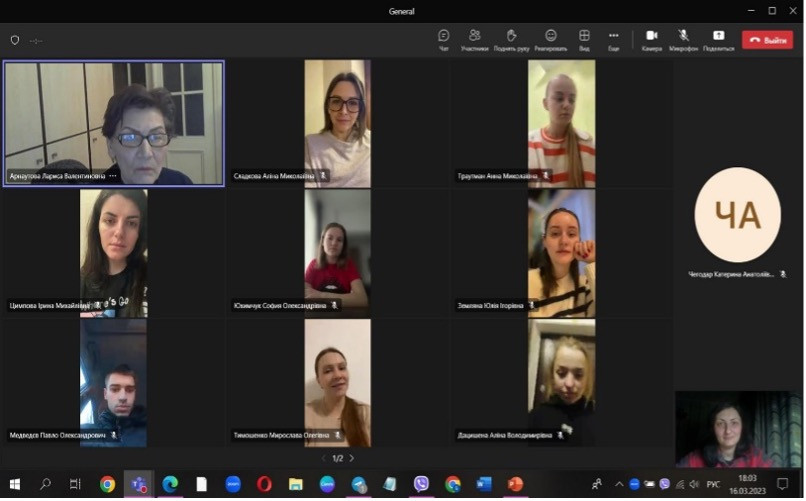The width and height of the screenshot is (806, 501).
Task: Open Microsoft Word from the taskbar
Action: [x=484, y=484]
